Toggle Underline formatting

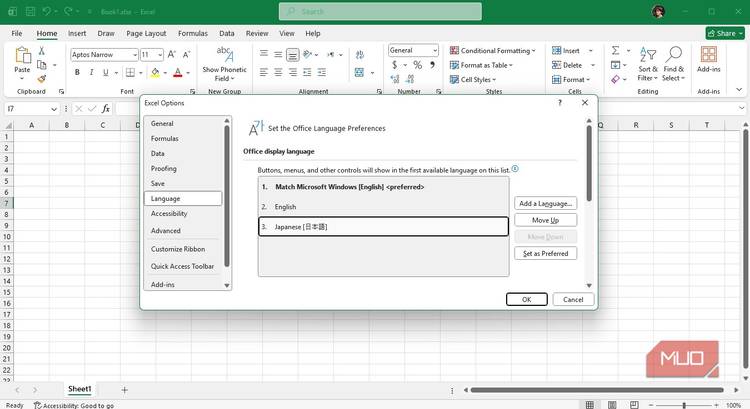(x=105, y=72)
